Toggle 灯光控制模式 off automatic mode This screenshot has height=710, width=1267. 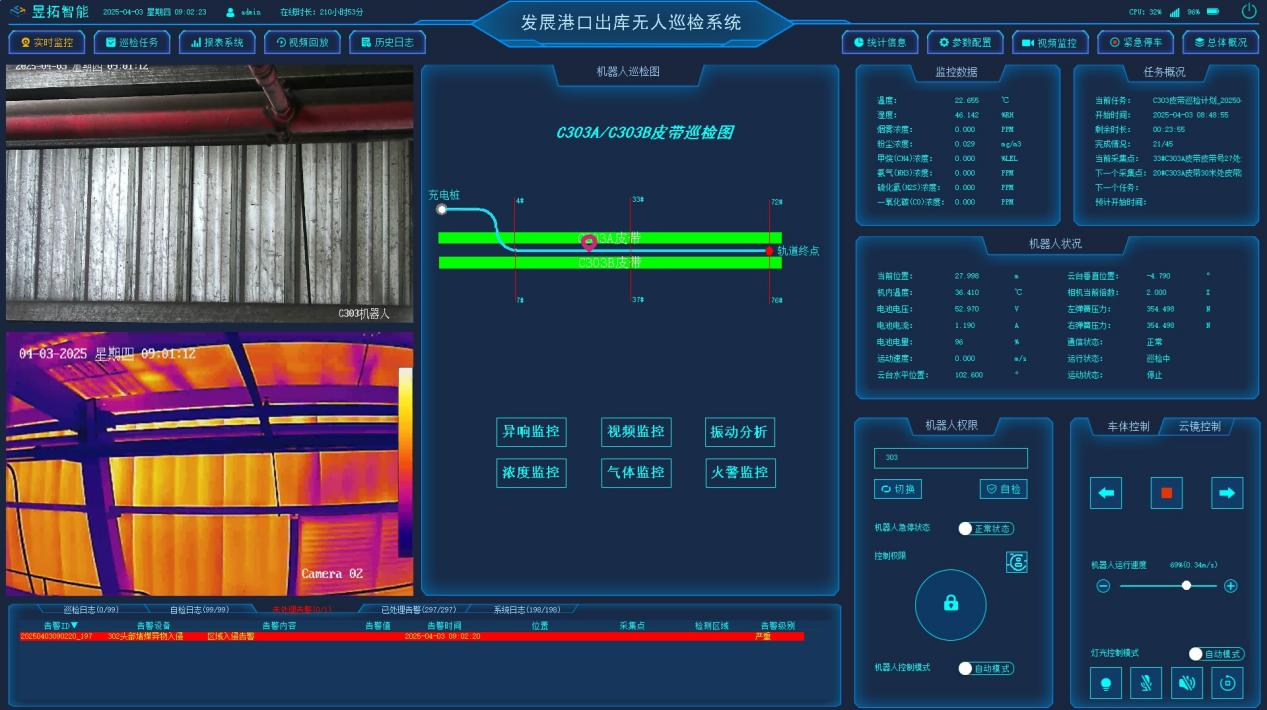click(1195, 654)
